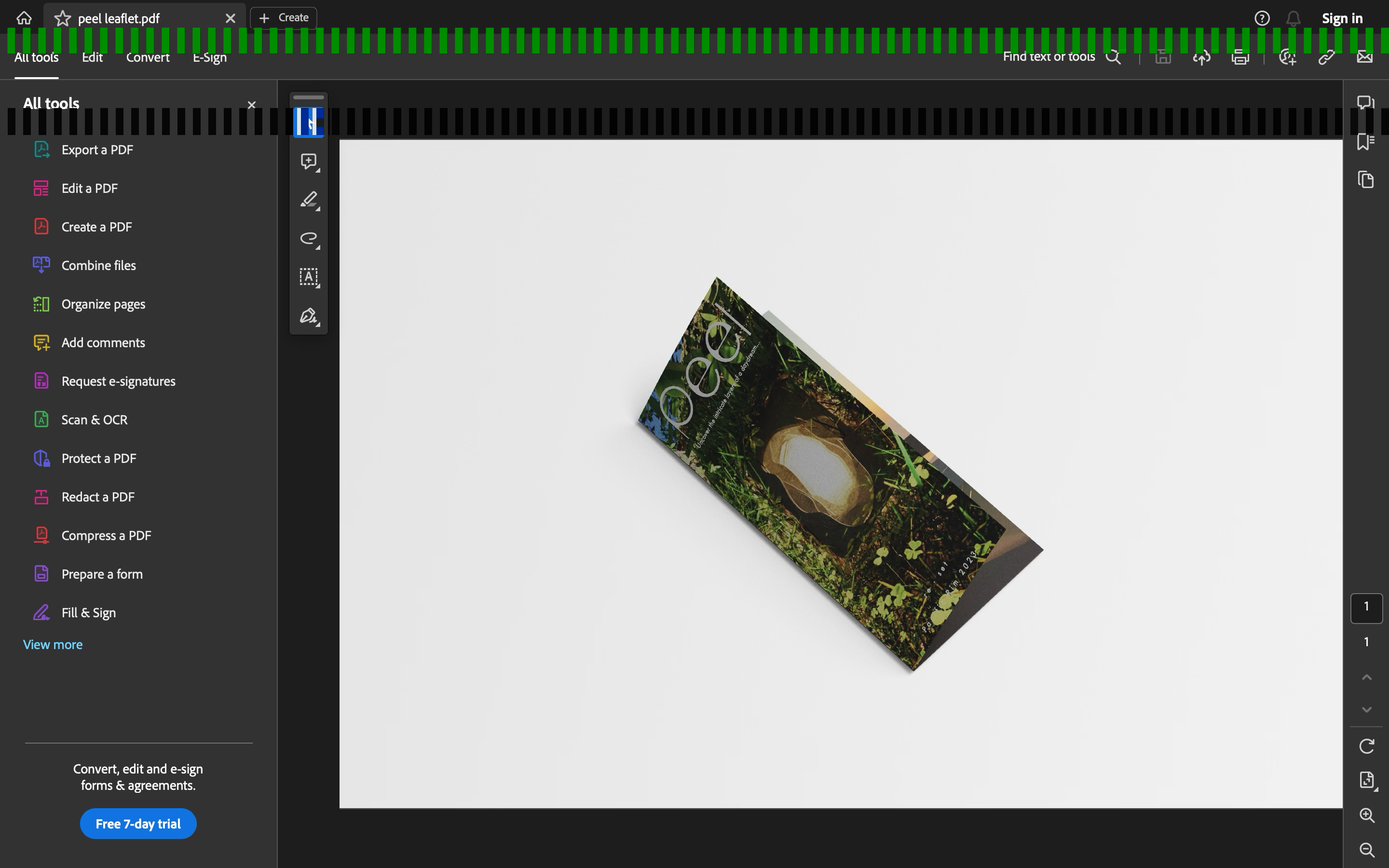This screenshot has width=1389, height=868.
Task: Click the View more link
Action: pyautogui.click(x=53, y=645)
